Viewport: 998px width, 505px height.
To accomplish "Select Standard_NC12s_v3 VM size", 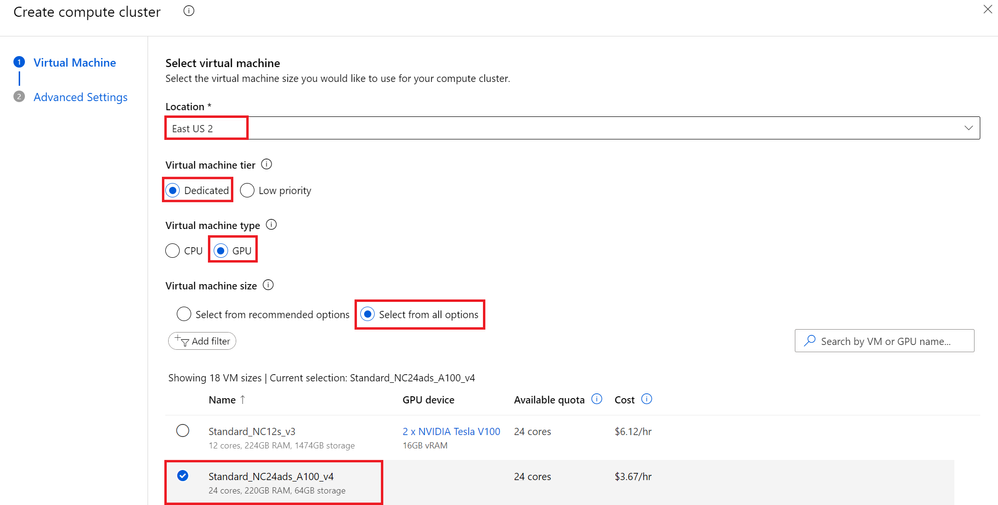I will 182,431.
